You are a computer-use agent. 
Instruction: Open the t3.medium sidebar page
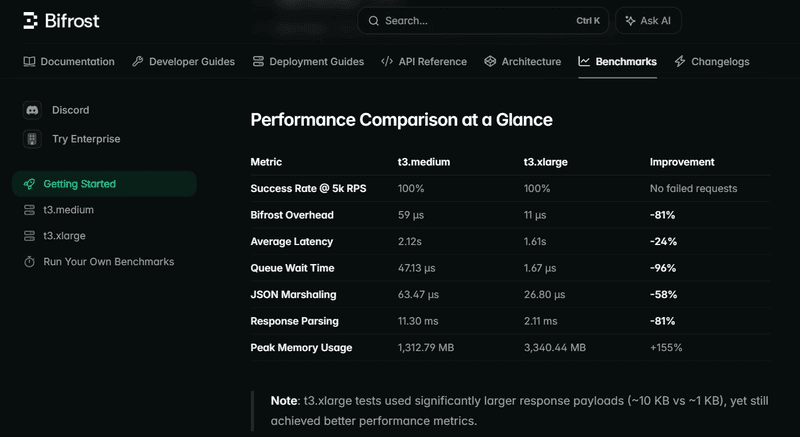coord(68,210)
